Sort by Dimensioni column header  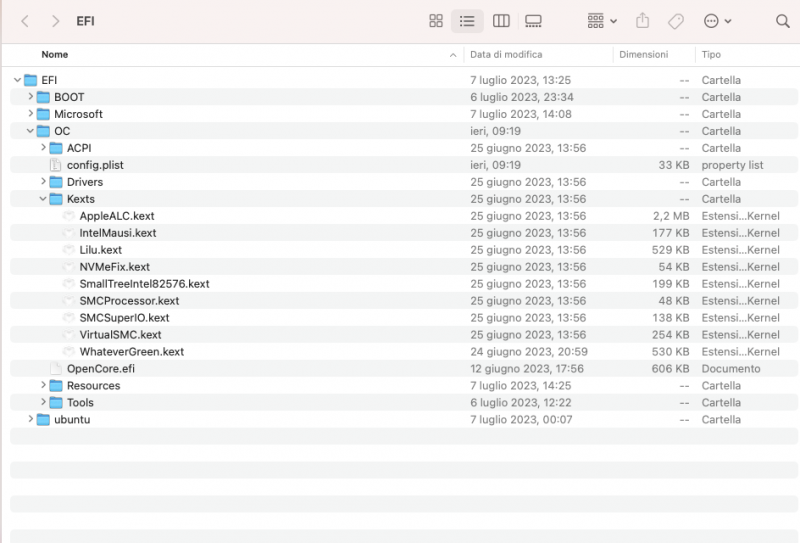pos(643,55)
